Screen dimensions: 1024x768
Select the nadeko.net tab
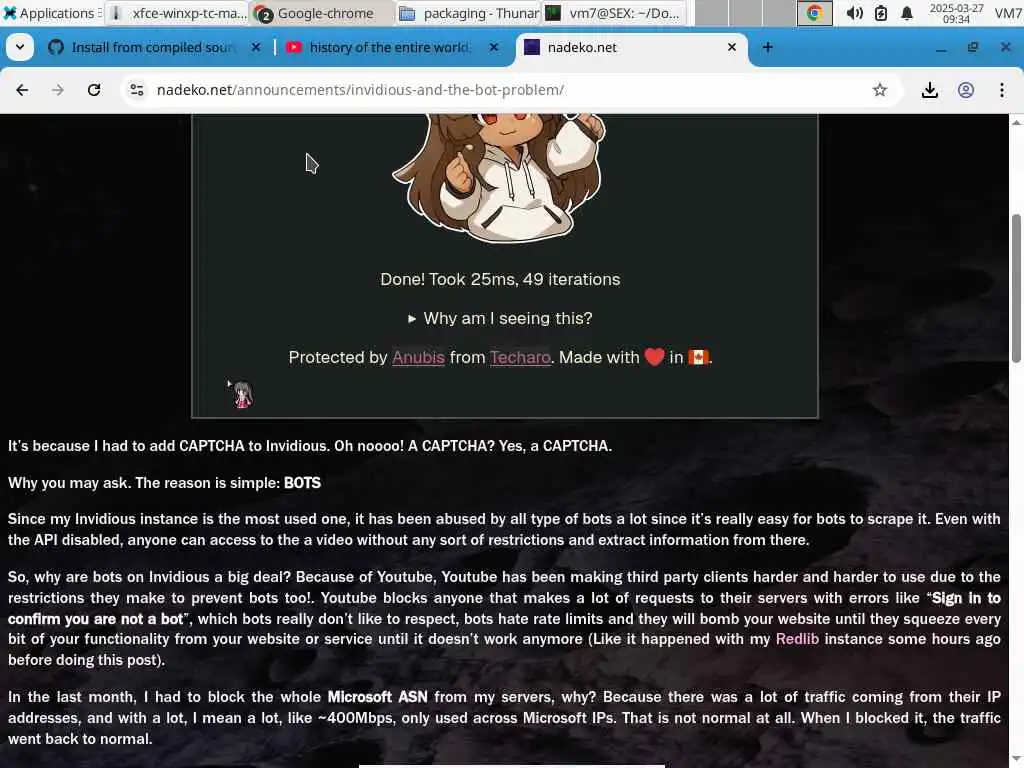coord(632,47)
